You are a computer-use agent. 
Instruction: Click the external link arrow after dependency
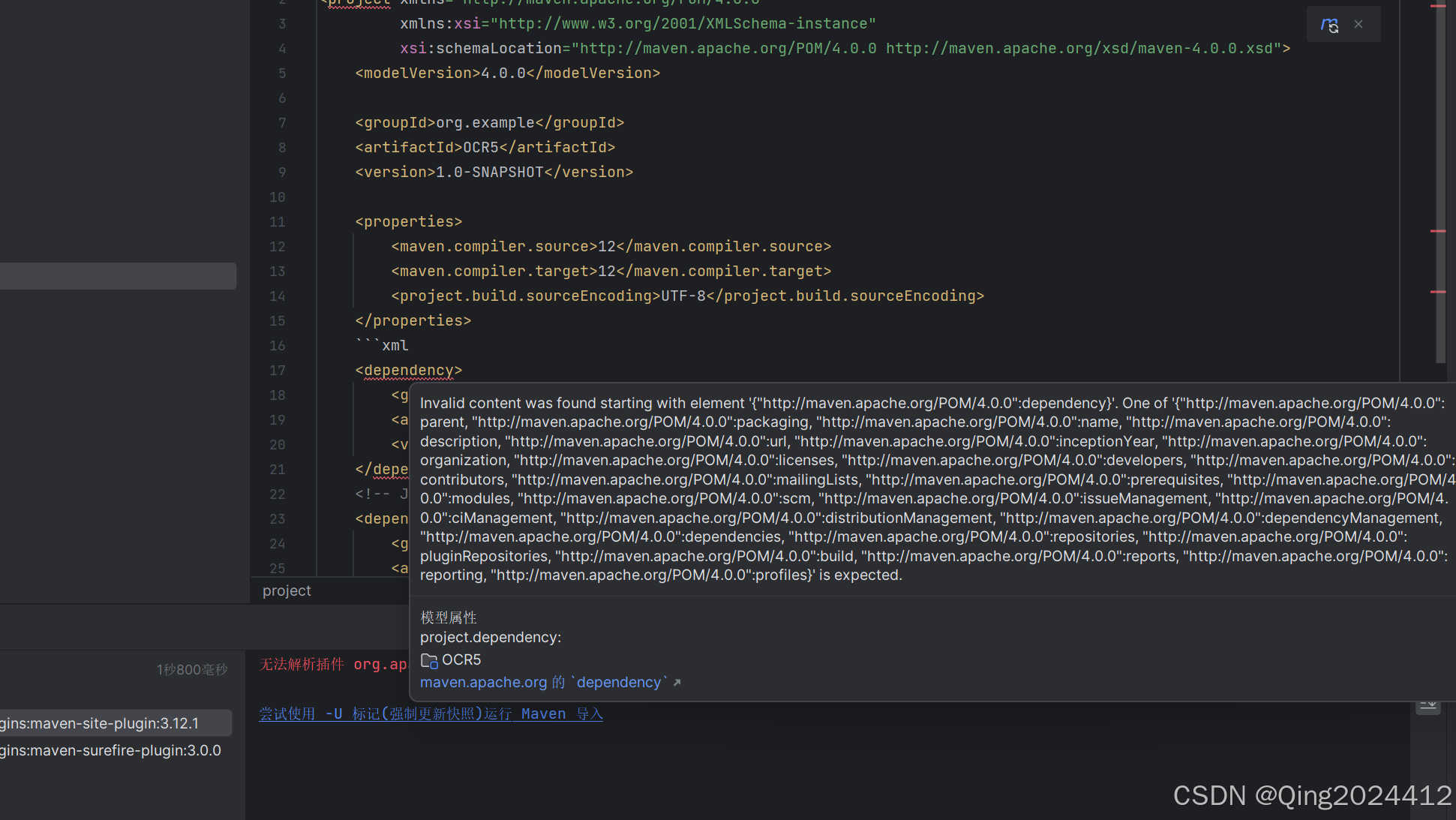click(677, 683)
